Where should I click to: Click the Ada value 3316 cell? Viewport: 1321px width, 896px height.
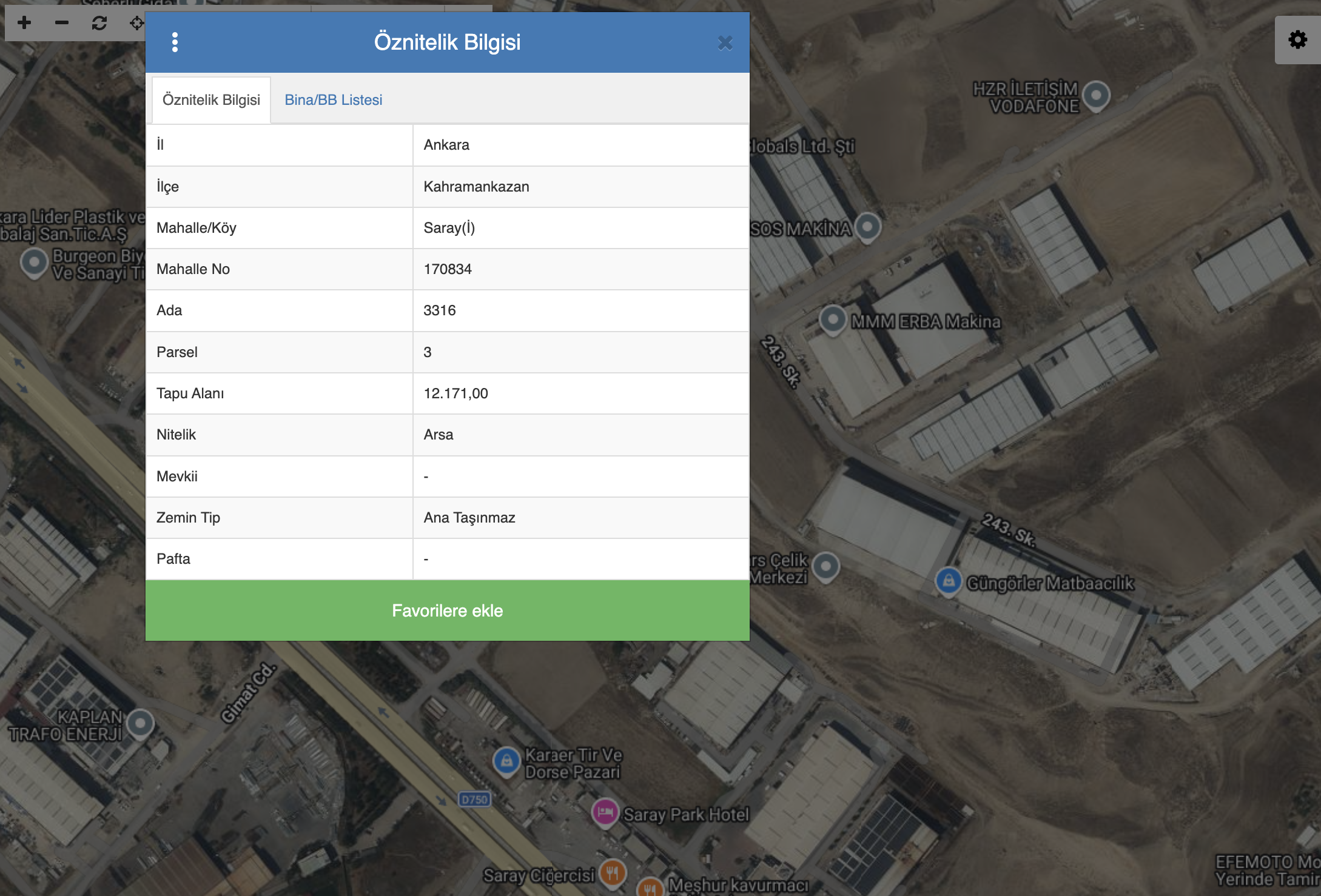440,310
